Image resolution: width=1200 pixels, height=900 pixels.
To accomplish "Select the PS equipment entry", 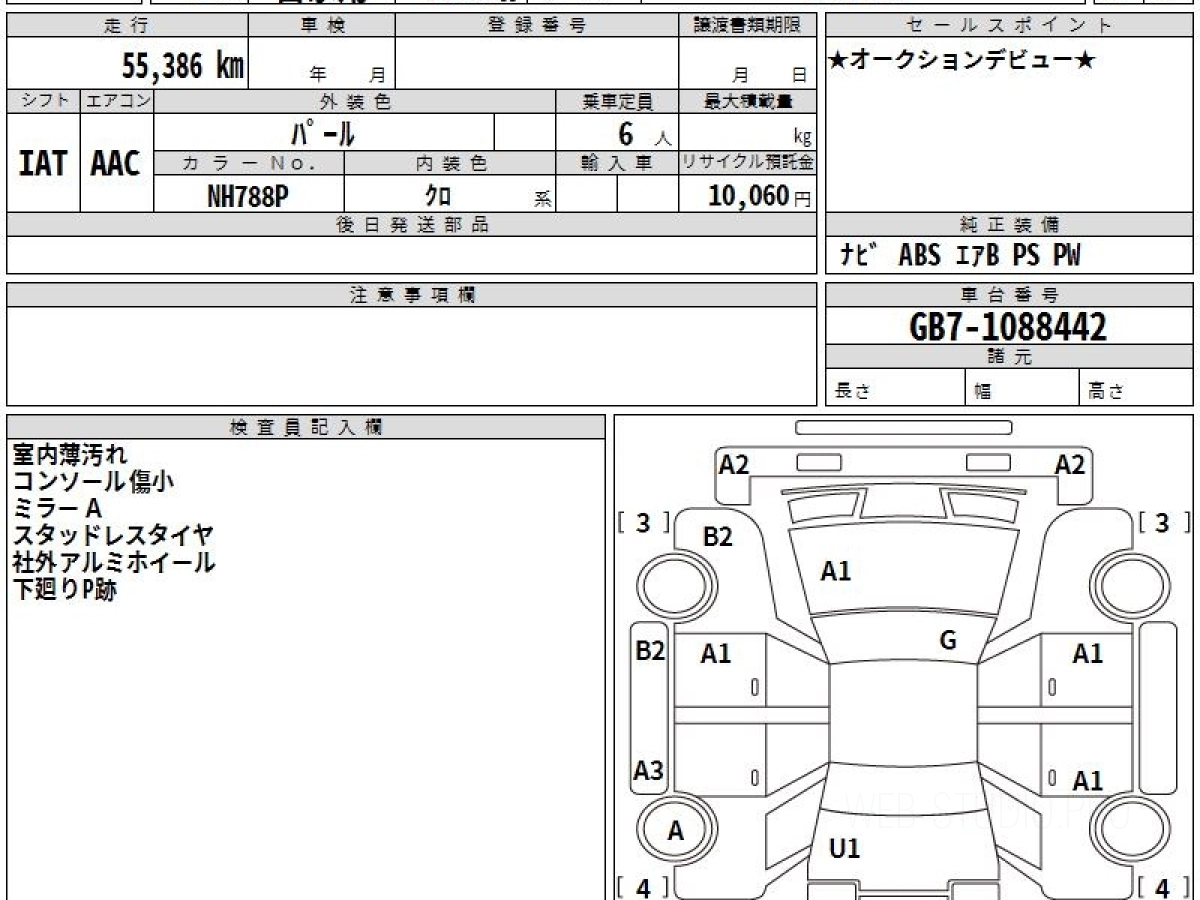I will [1026, 256].
